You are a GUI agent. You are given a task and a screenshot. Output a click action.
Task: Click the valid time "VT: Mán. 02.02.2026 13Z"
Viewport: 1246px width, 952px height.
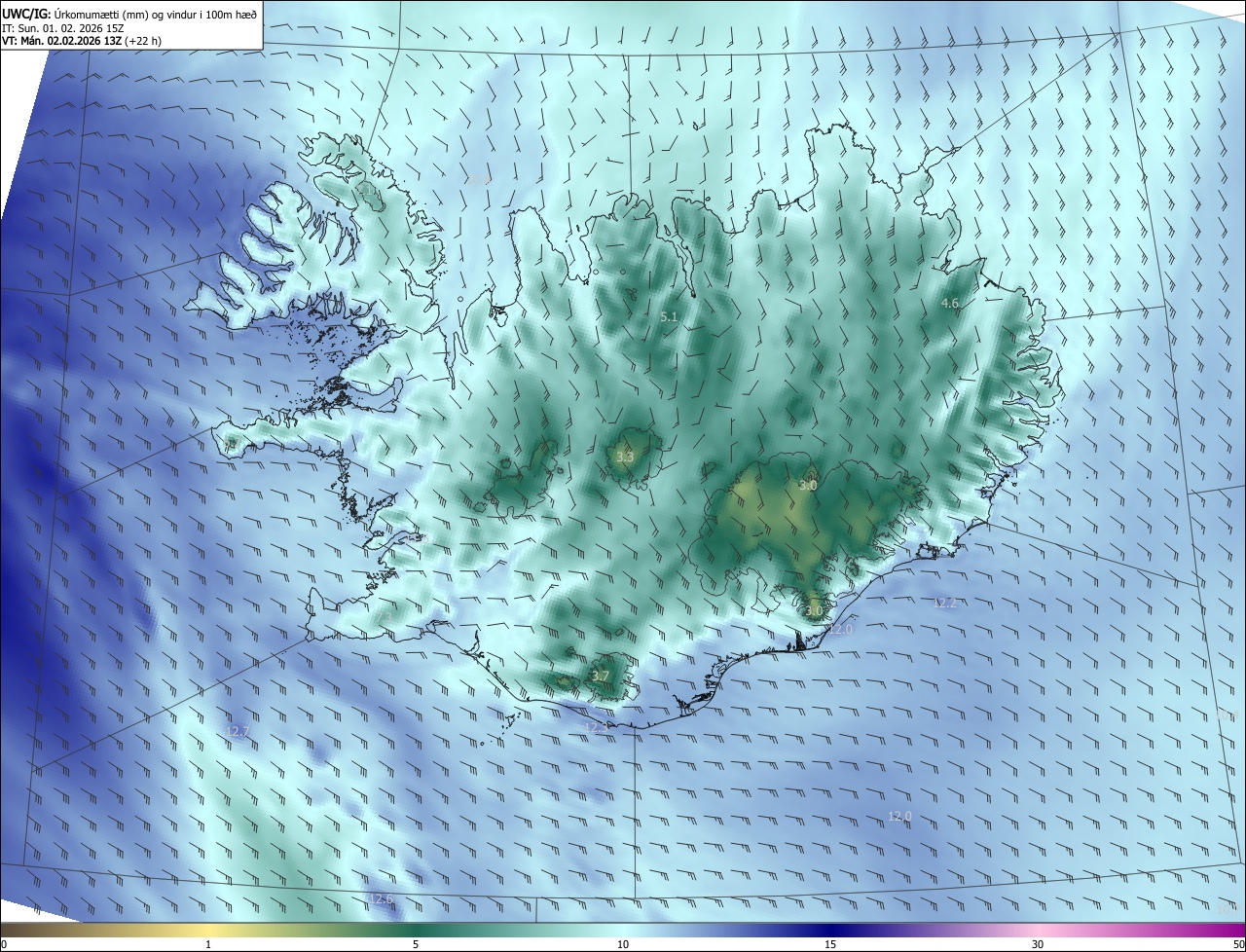(61, 42)
